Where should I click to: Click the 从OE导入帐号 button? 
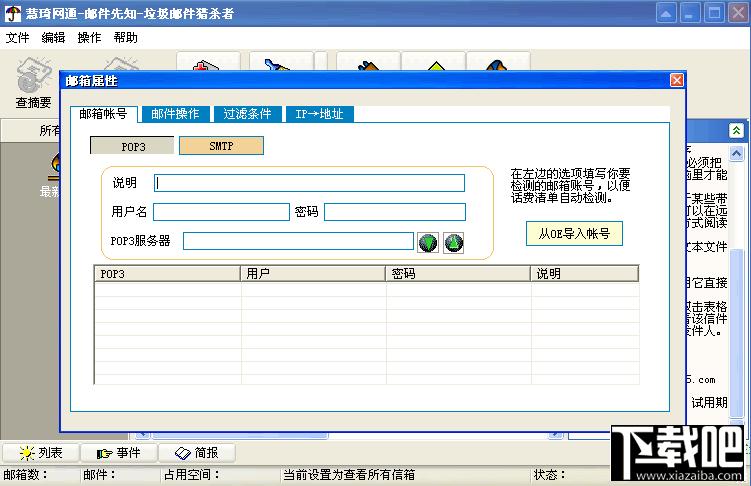pyautogui.click(x=574, y=234)
